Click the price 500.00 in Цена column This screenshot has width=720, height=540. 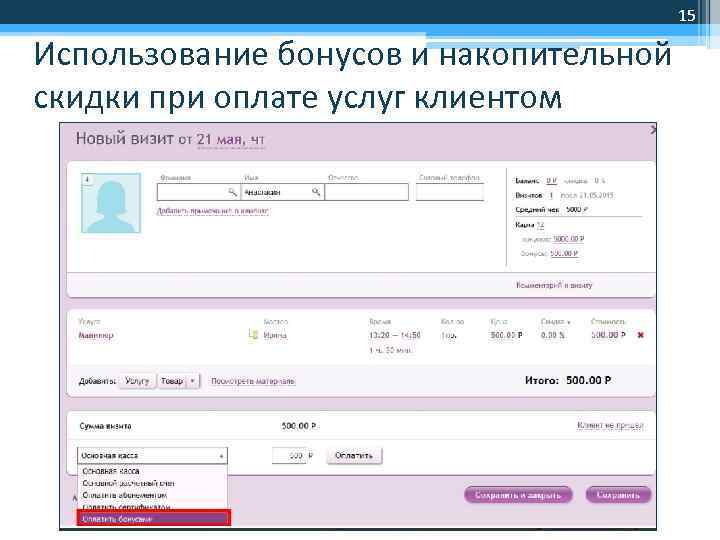(x=506, y=335)
